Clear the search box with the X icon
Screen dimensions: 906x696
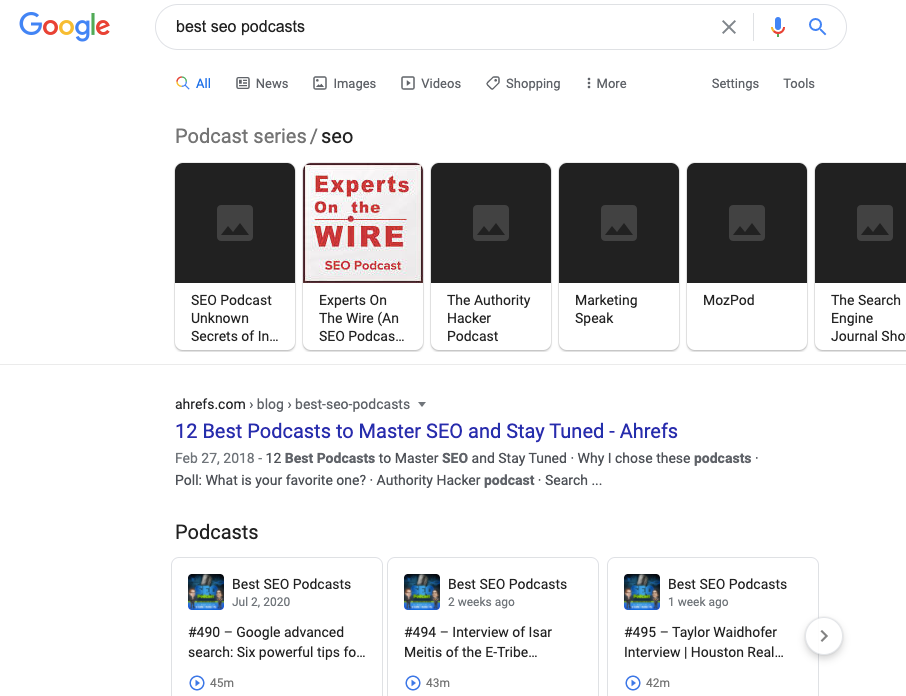(729, 27)
